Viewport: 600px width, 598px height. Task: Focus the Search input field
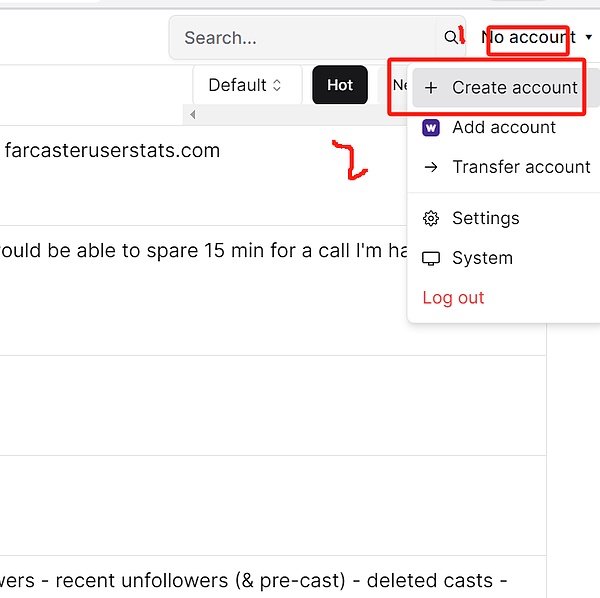pos(305,38)
